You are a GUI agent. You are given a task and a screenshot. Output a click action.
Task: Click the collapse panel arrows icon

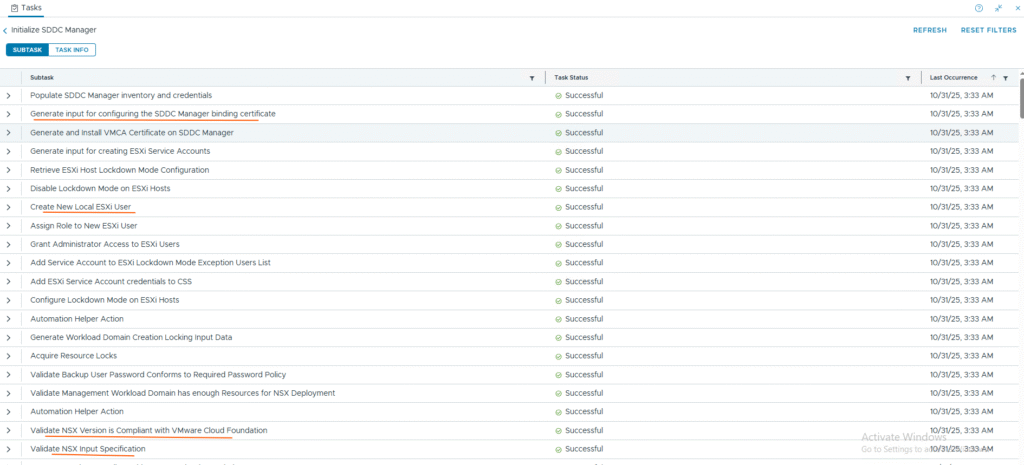(997, 7)
